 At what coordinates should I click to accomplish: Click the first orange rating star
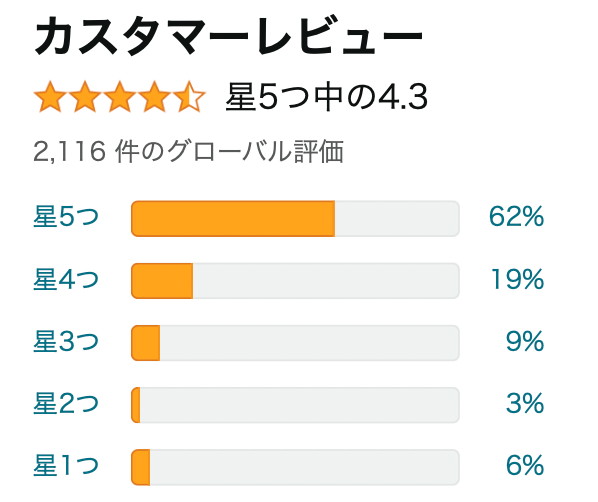click(50, 97)
